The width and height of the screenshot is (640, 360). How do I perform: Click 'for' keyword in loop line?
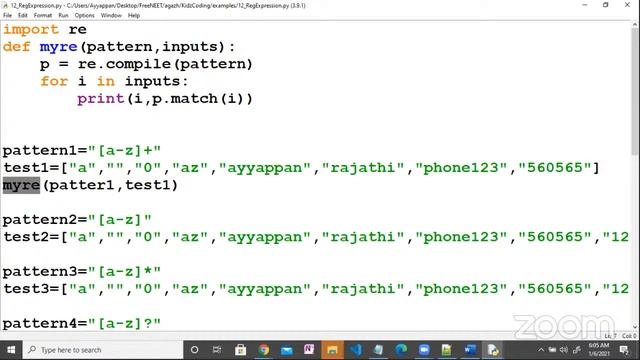54,81
